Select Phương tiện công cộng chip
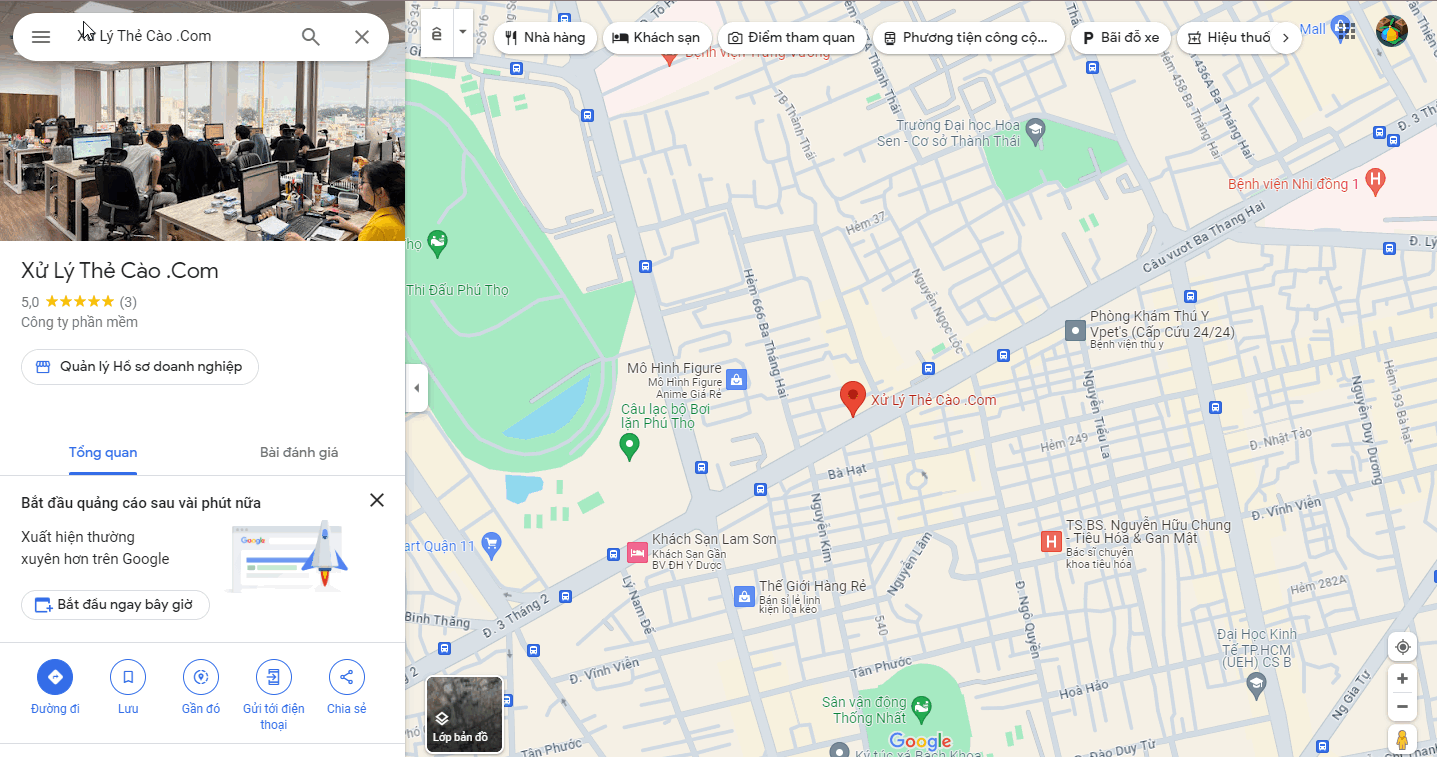The width and height of the screenshot is (1437, 757). click(968, 38)
